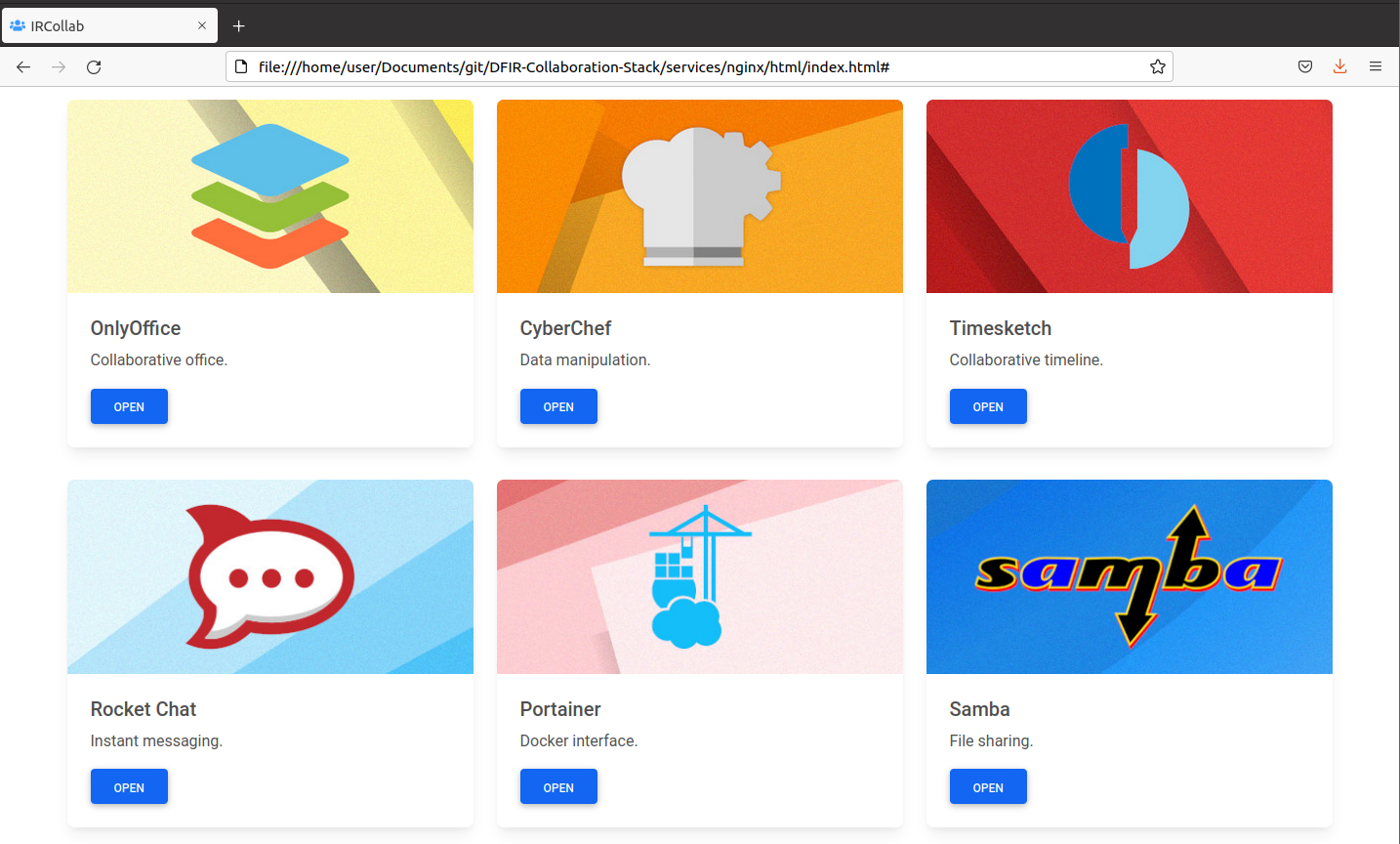Focus the URL address bar
This screenshot has width=1400, height=844.
click(x=699, y=66)
